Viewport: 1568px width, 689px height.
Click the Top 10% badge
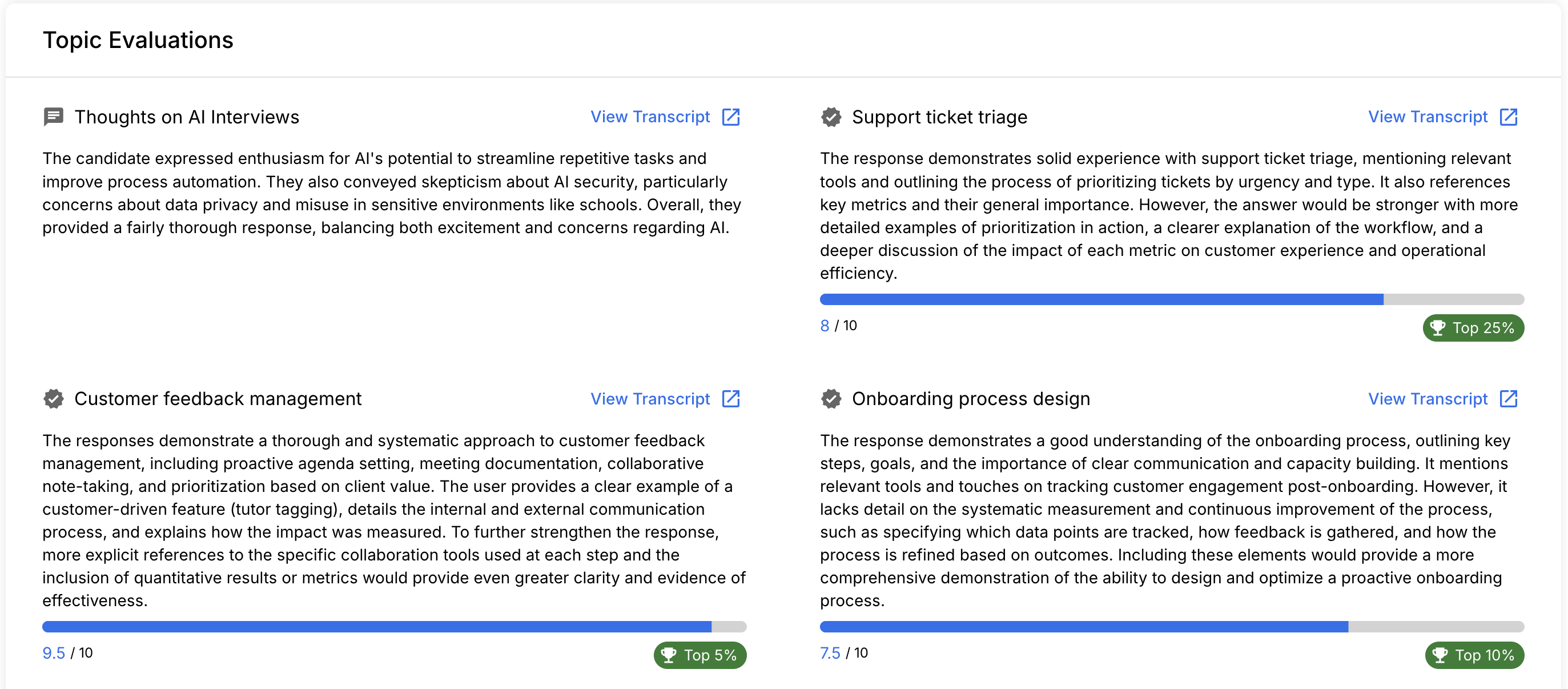[x=1474, y=655]
